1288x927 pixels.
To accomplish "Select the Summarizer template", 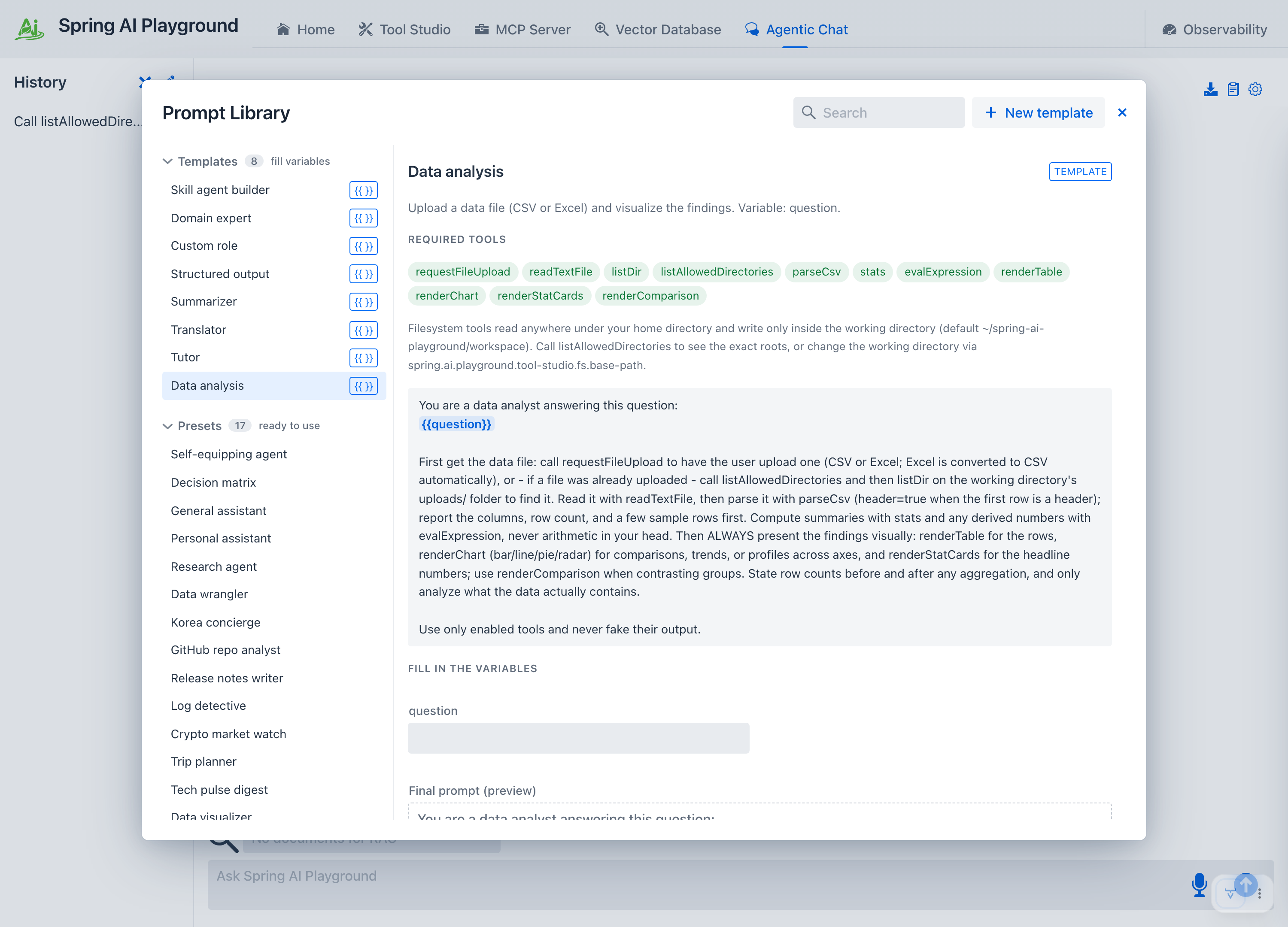I will pyautogui.click(x=274, y=302).
